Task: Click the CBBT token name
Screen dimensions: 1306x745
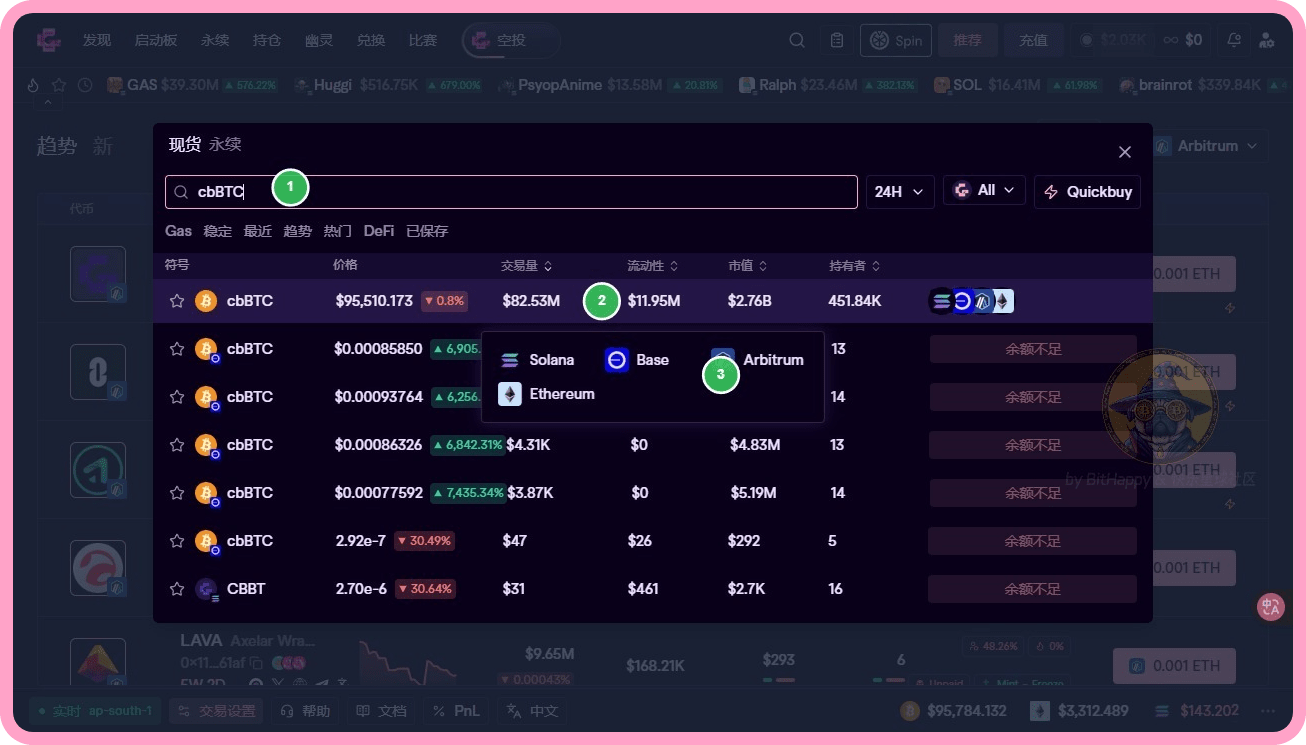Action: 246,589
